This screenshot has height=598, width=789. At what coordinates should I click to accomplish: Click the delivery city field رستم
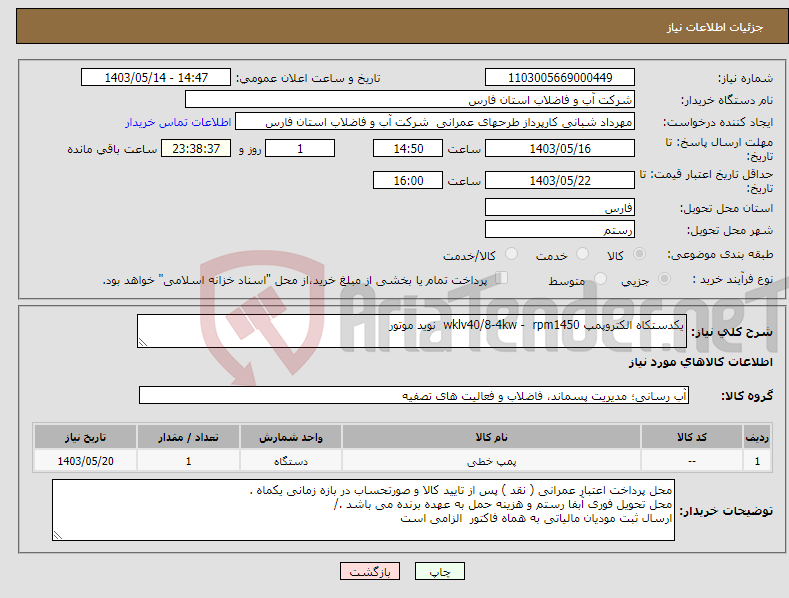(x=560, y=230)
